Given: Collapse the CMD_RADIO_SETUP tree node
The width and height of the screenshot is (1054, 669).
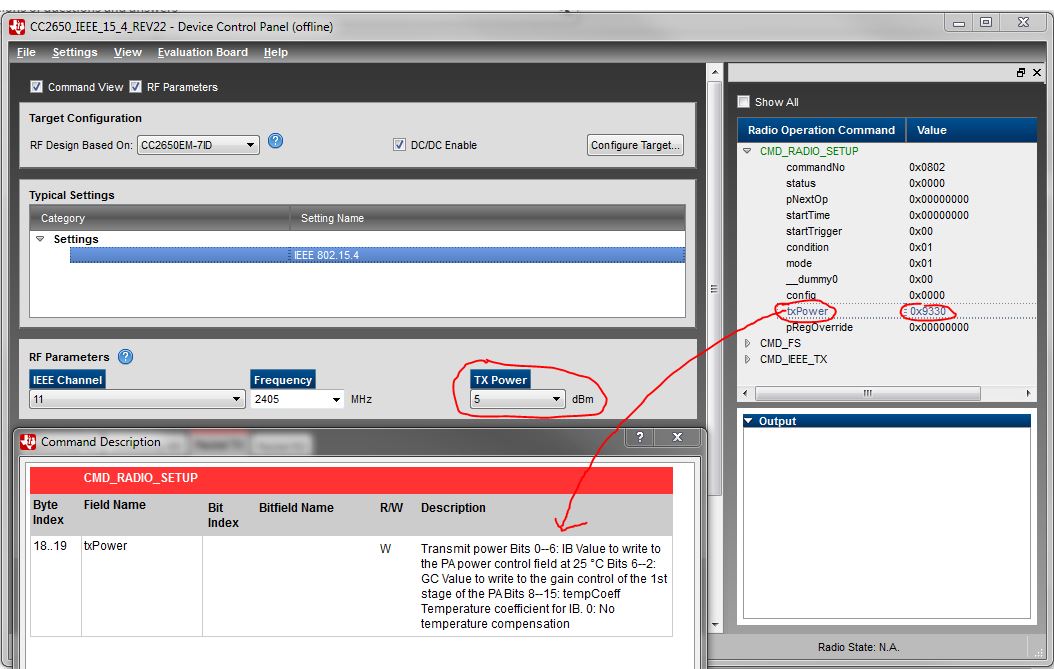Looking at the screenshot, I should pyautogui.click(x=747, y=151).
